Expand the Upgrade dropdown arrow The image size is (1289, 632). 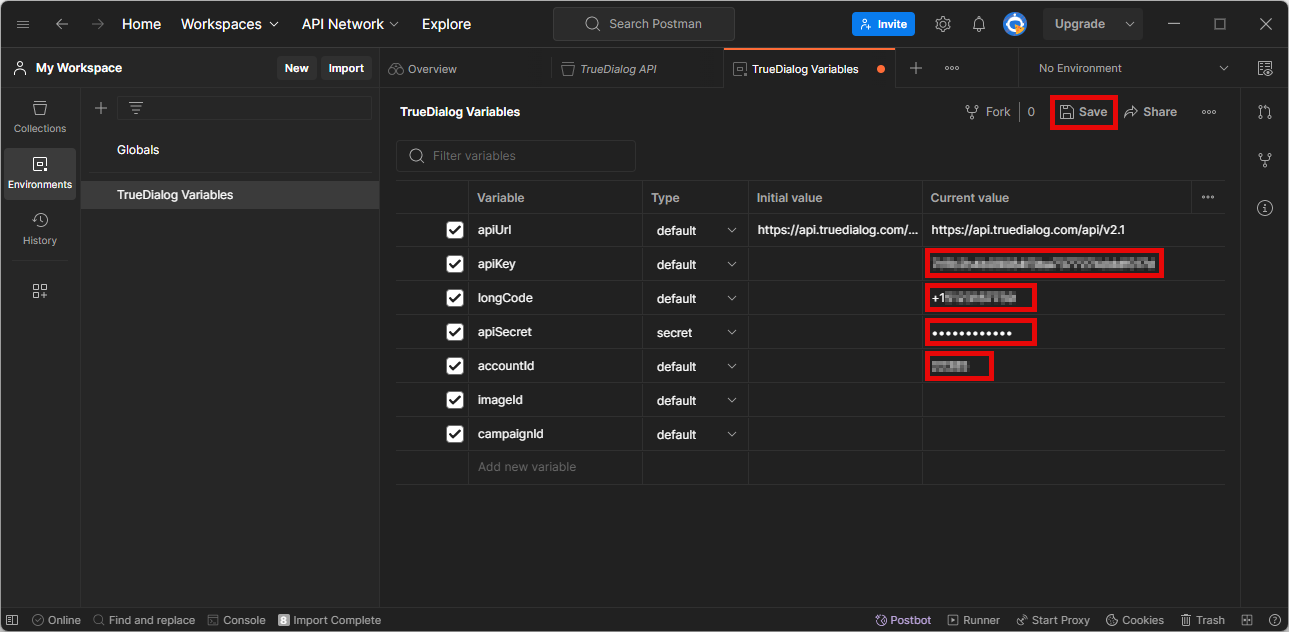[1130, 24]
